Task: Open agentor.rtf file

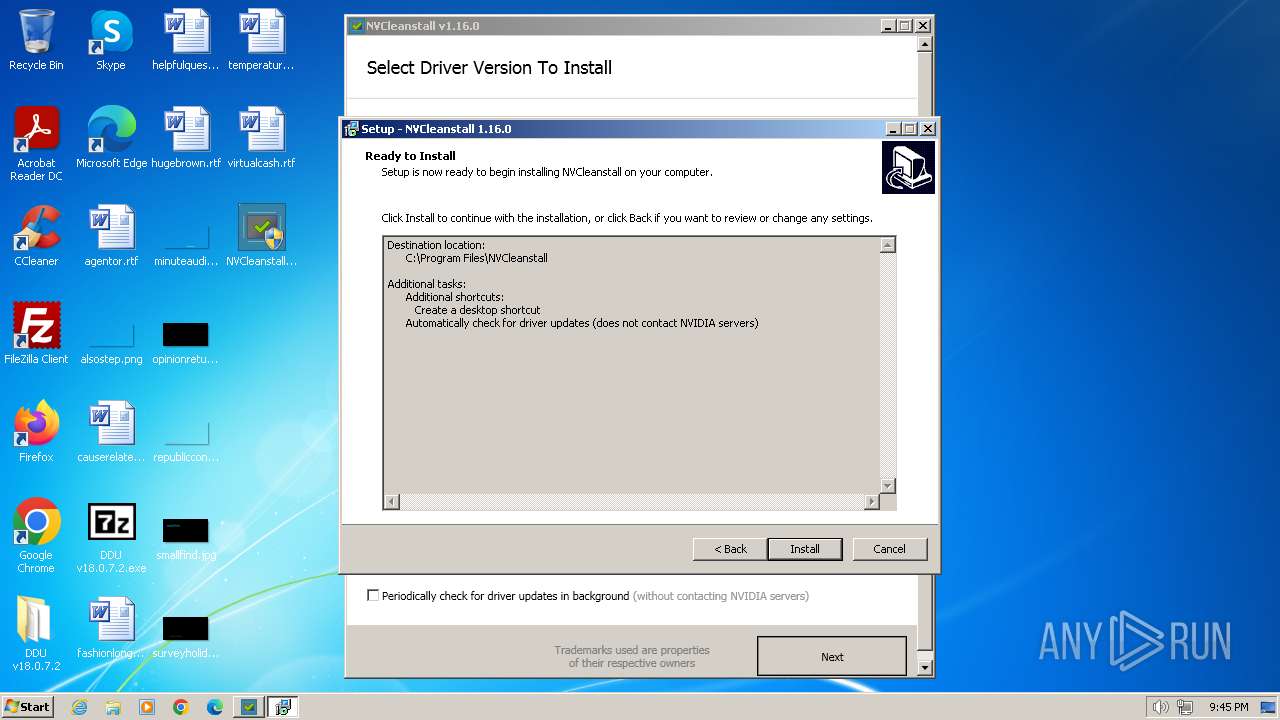Action: coord(111,236)
